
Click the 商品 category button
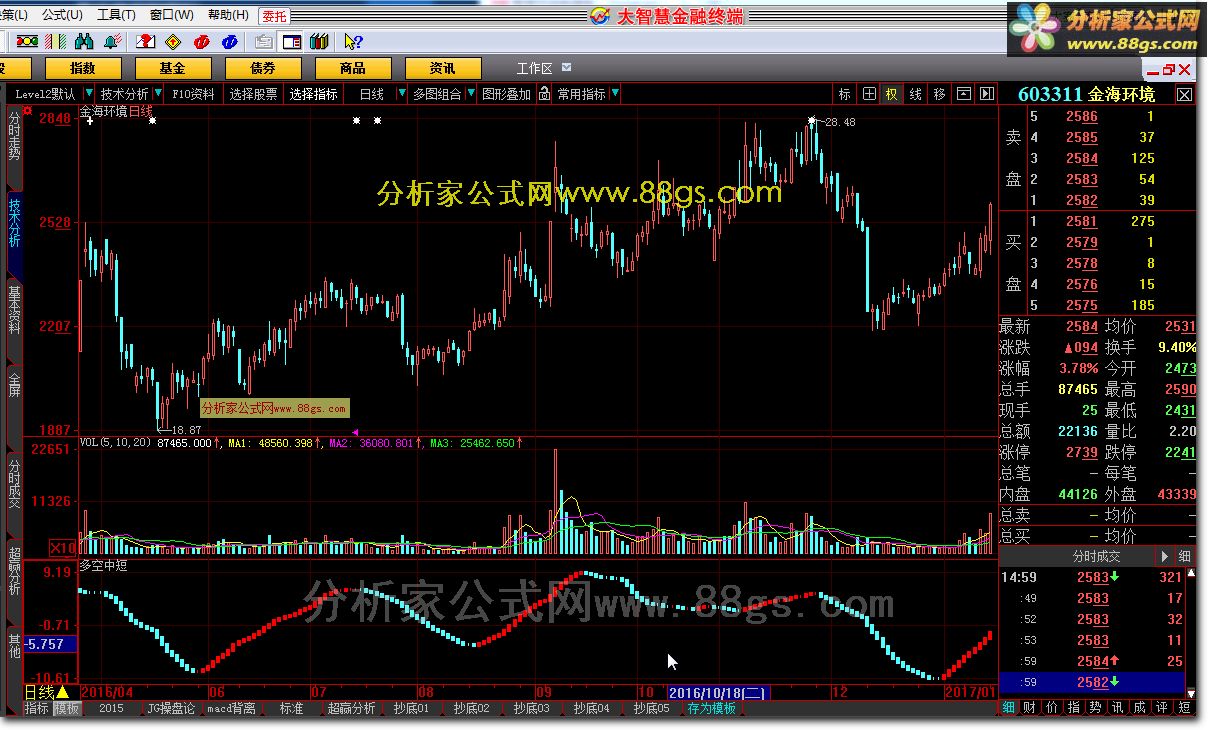click(352, 68)
